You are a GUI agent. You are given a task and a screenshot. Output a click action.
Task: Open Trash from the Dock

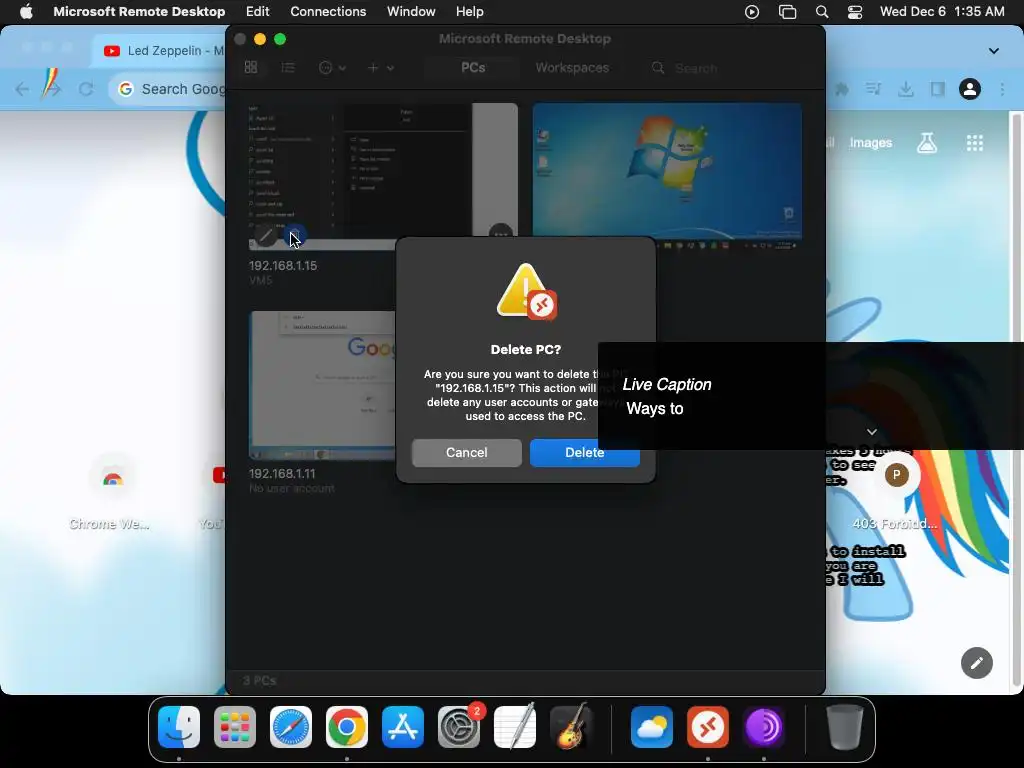point(844,726)
